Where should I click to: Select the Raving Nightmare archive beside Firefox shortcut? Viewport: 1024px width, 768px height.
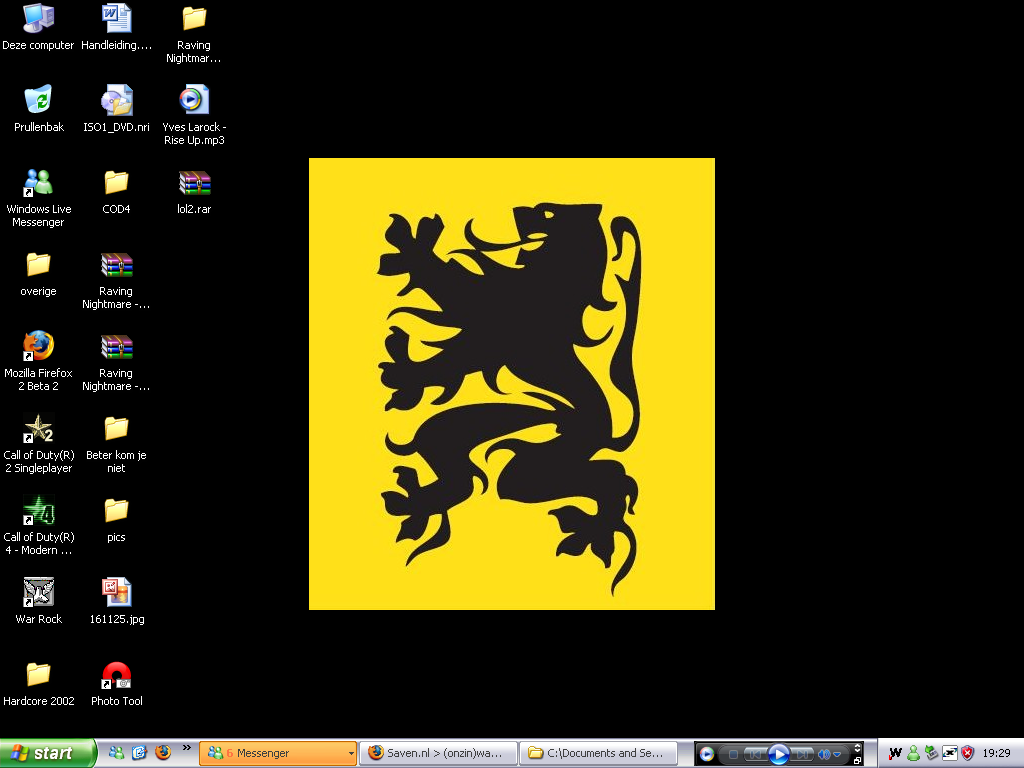click(x=116, y=362)
